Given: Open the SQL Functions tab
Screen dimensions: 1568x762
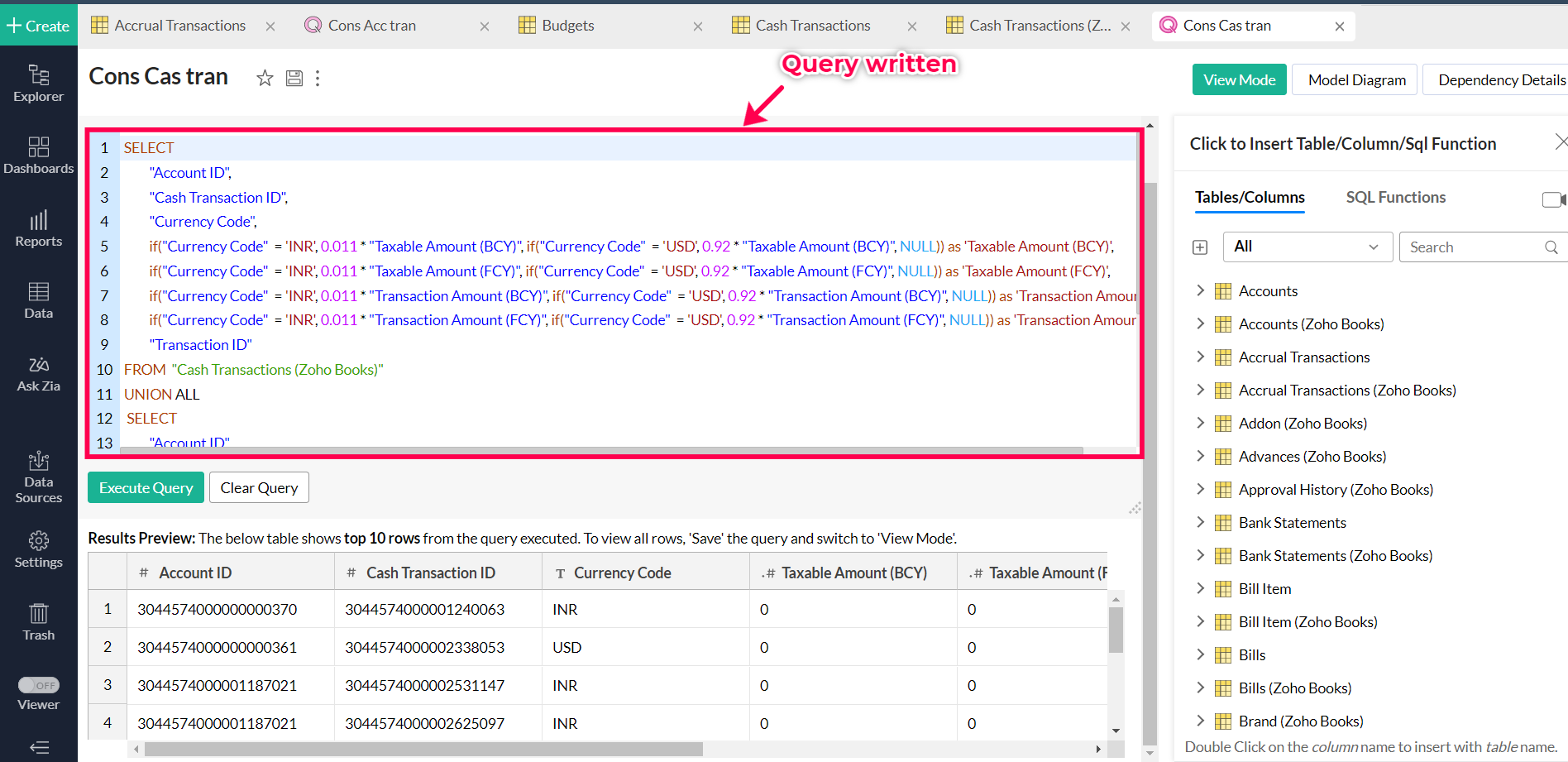Looking at the screenshot, I should click(x=1395, y=197).
